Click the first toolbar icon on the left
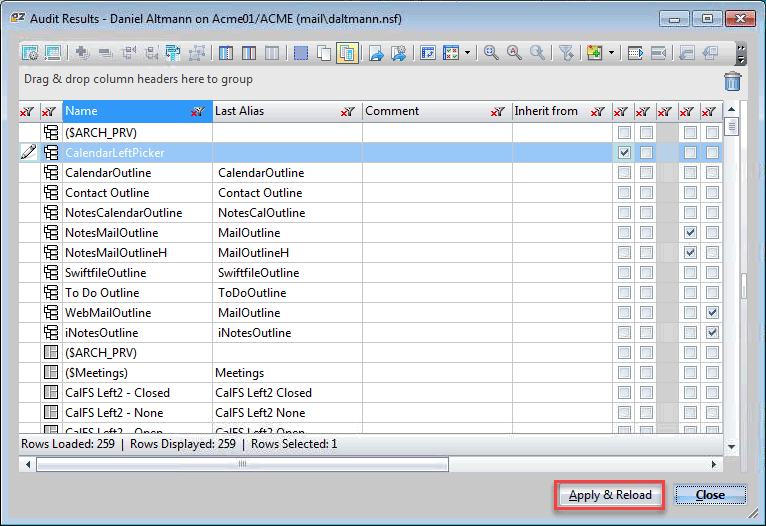Viewport: 766px width, 526px height. pyautogui.click(x=29, y=53)
